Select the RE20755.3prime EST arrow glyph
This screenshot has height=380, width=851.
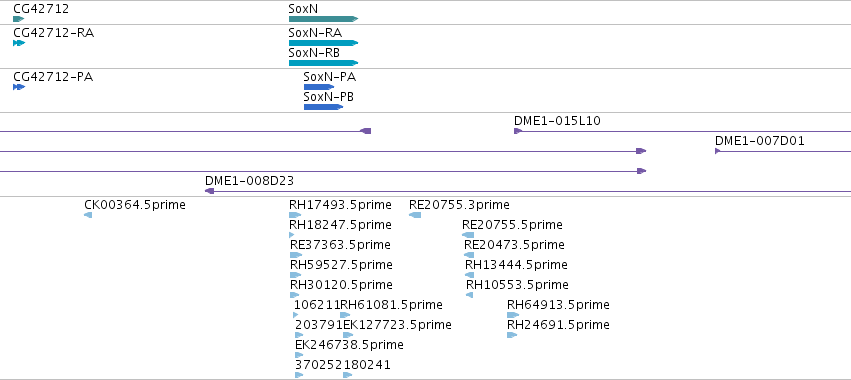pos(415,216)
